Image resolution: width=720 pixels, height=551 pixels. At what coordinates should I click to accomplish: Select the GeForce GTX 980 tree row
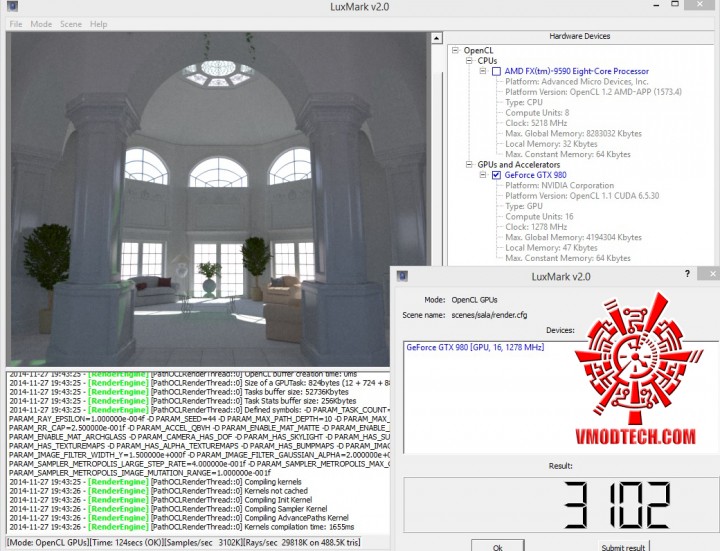(x=535, y=175)
